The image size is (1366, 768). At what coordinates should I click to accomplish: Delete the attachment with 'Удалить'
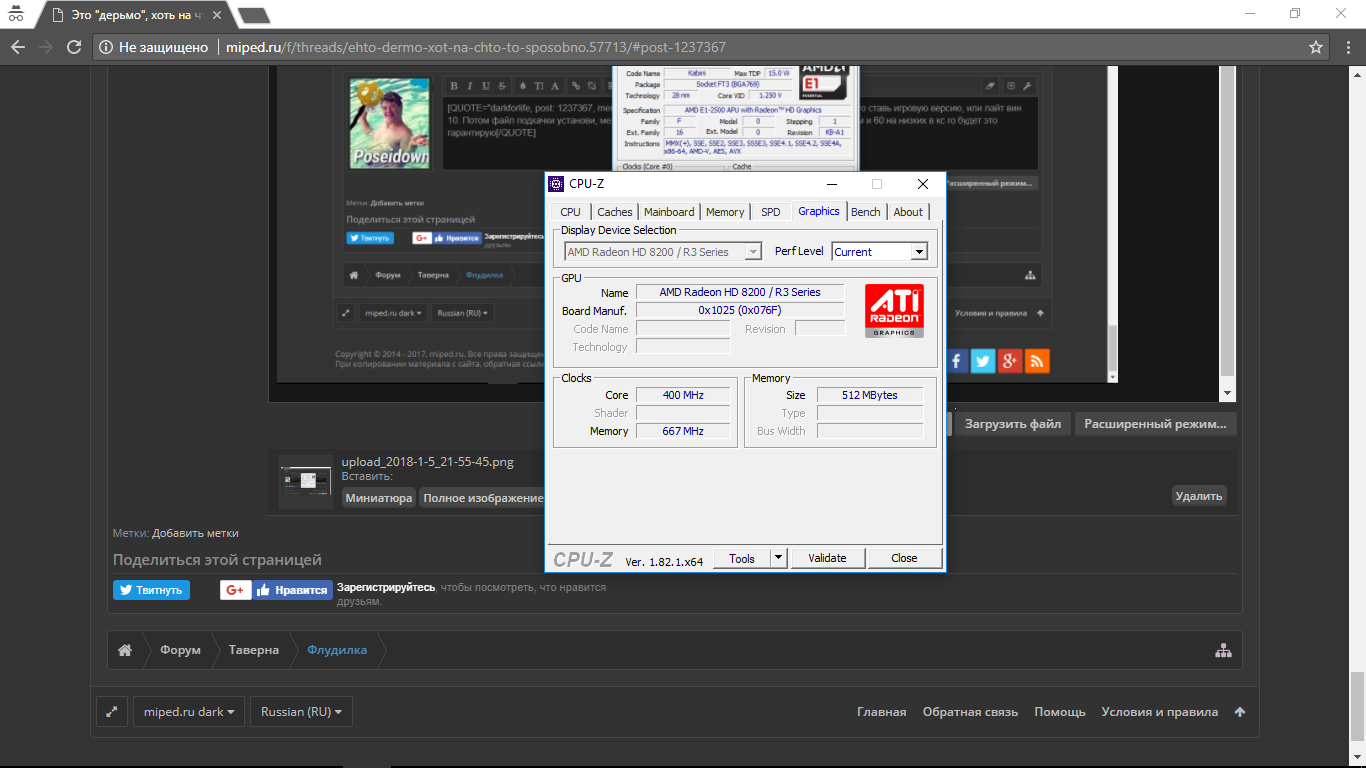[x=1199, y=495]
